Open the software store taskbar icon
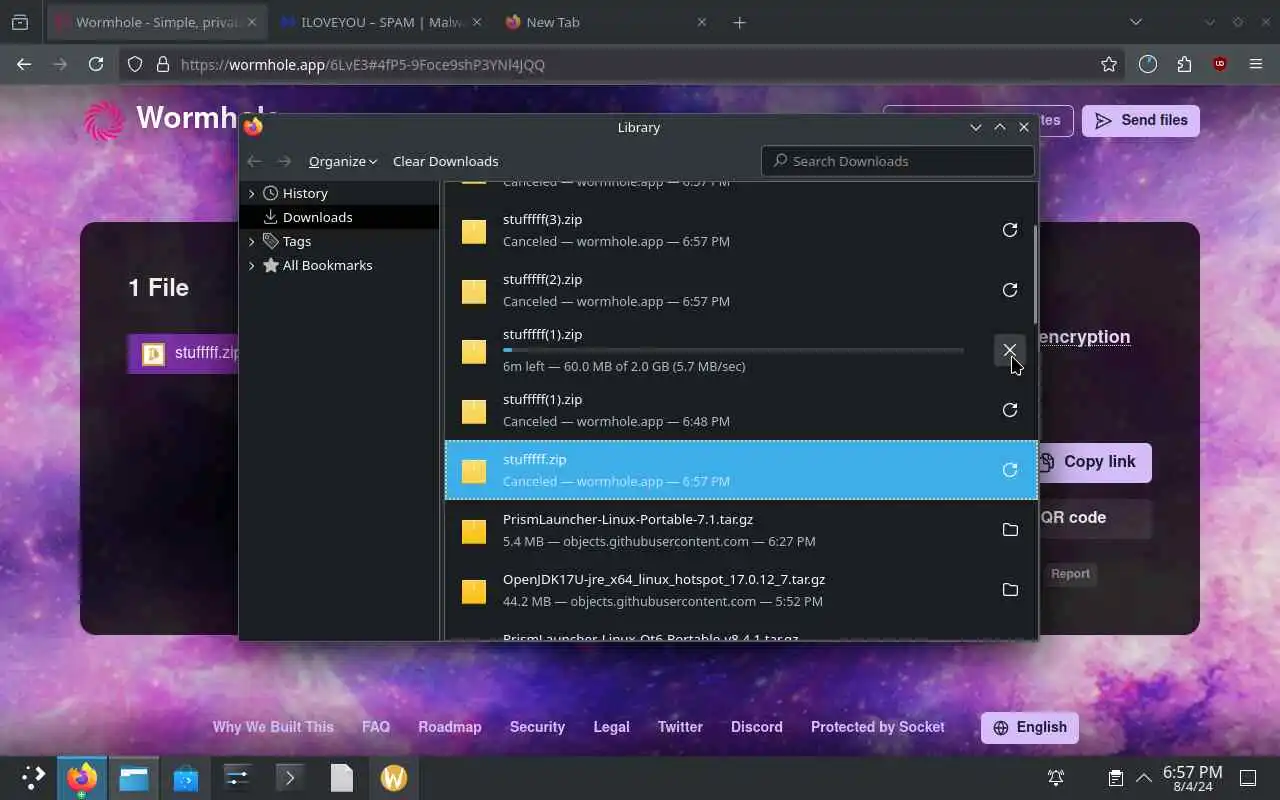The height and width of the screenshot is (800, 1280). 185,778
